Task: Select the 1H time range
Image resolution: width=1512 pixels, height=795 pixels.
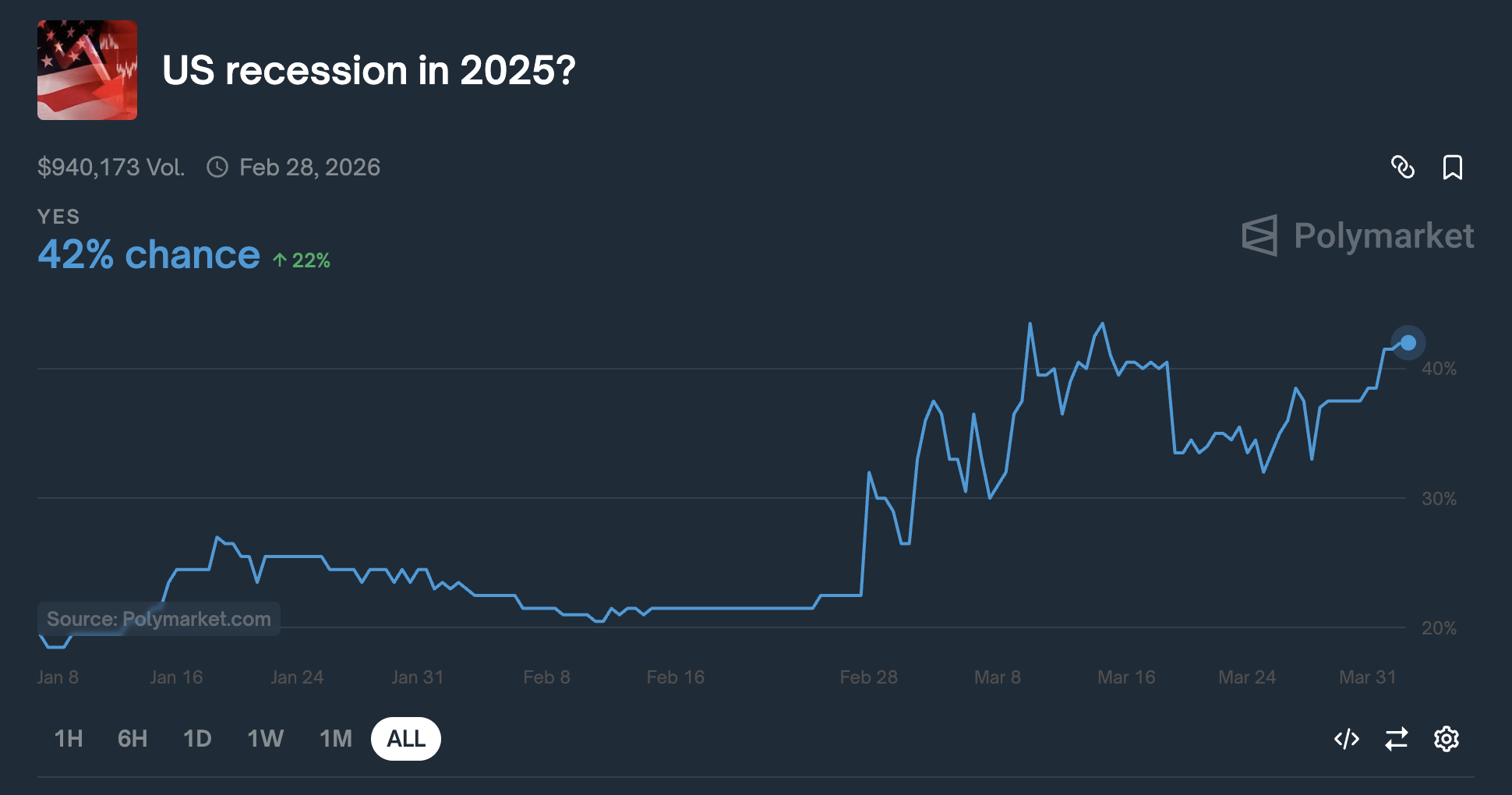Action: [69, 738]
